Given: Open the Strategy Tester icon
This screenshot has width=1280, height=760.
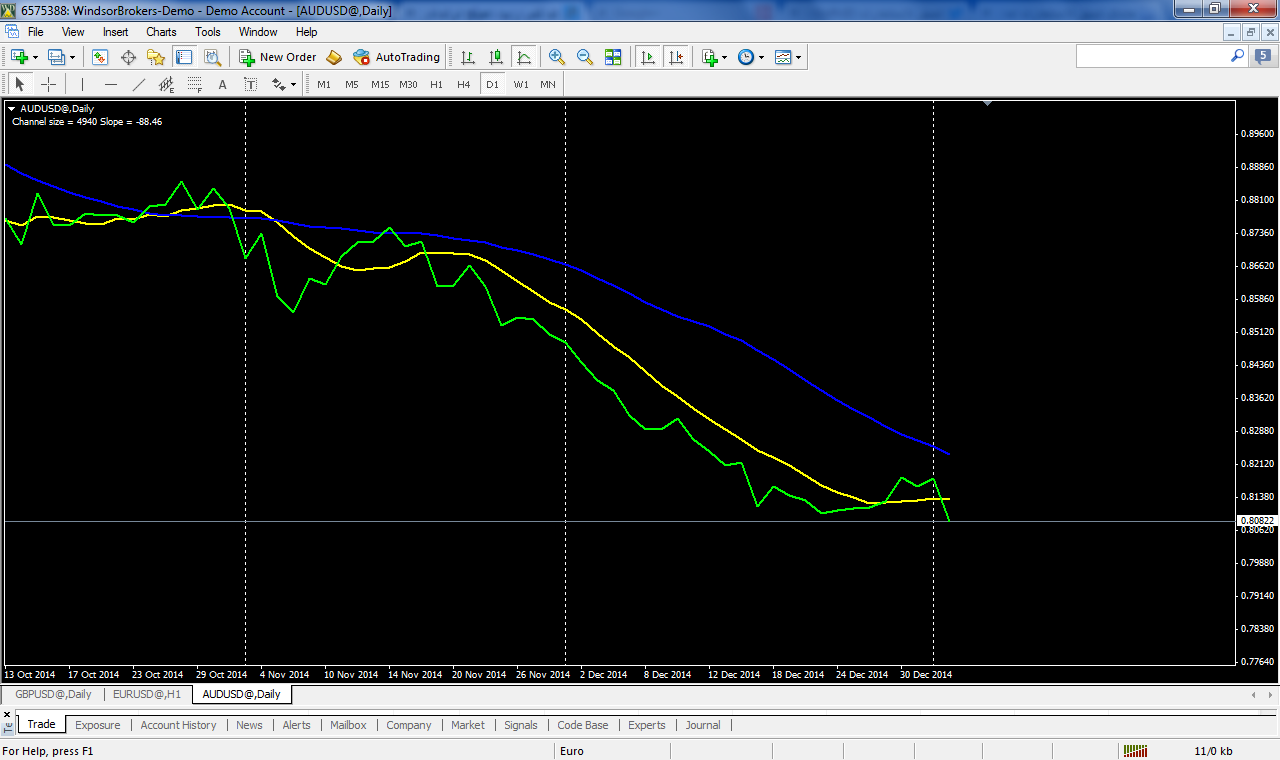Looking at the screenshot, I should pos(212,57).
